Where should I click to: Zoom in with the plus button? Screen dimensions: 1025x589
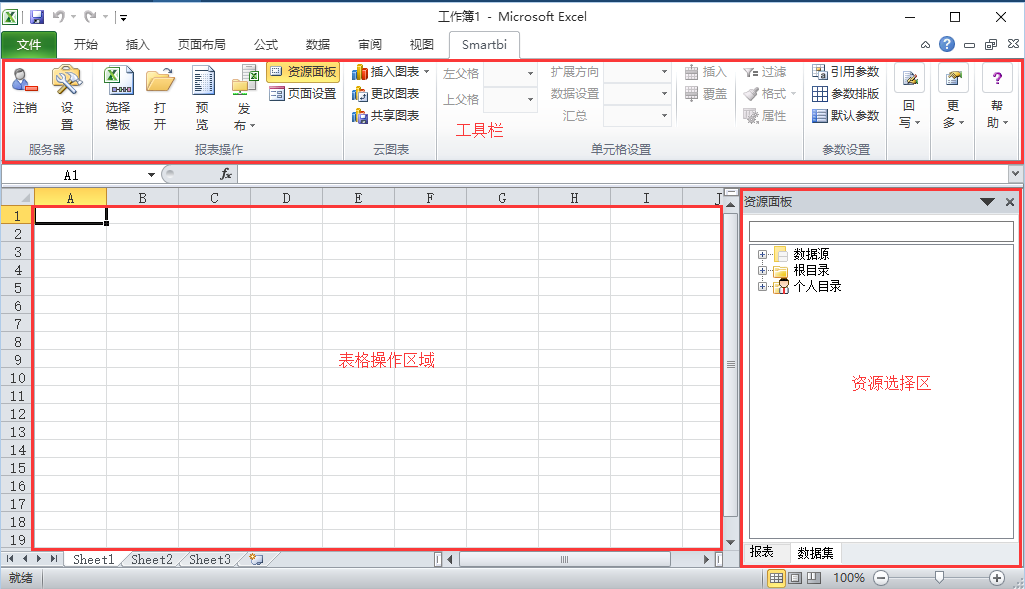tap(997, 578)
